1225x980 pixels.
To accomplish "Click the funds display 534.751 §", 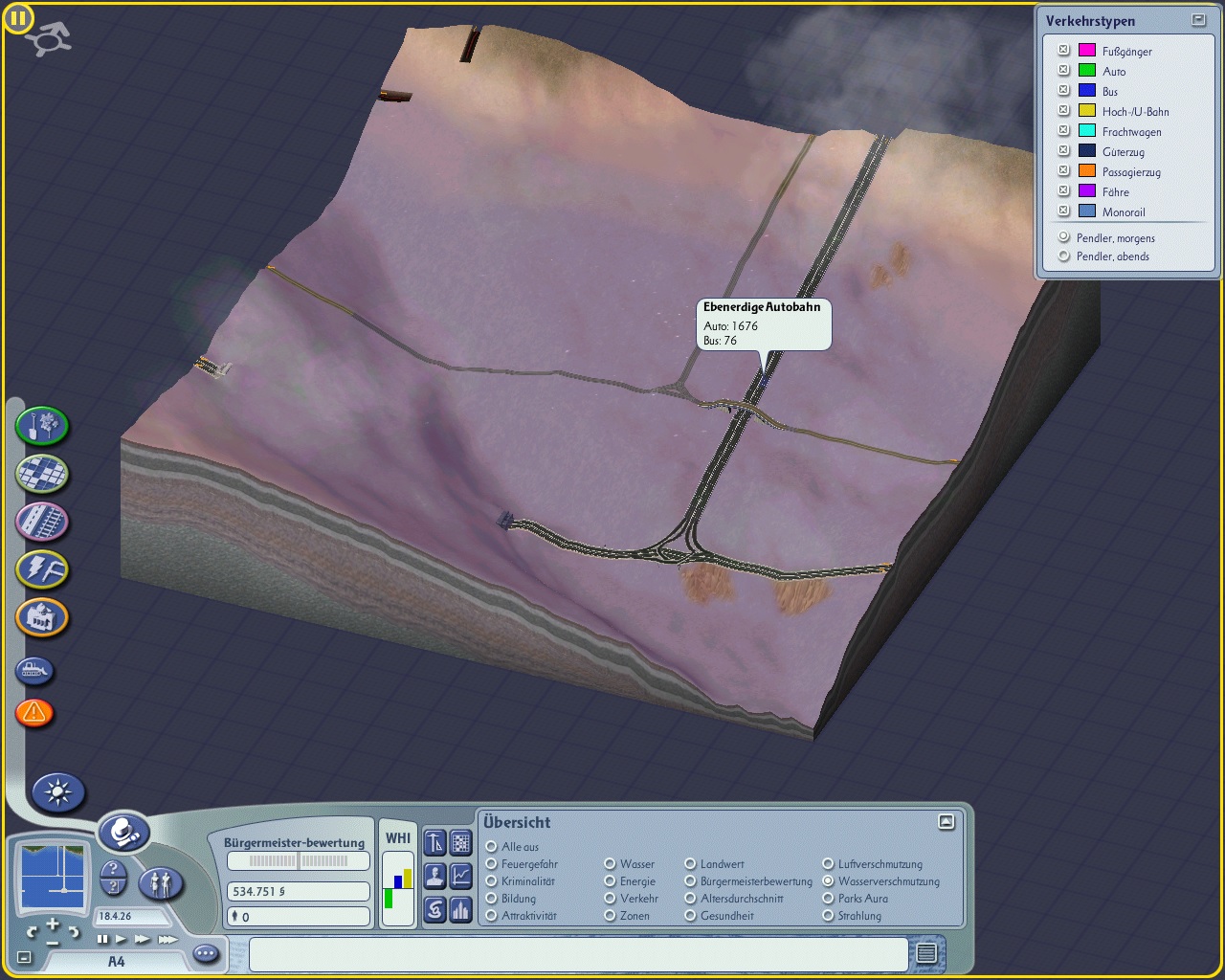I will coord(299,891).
